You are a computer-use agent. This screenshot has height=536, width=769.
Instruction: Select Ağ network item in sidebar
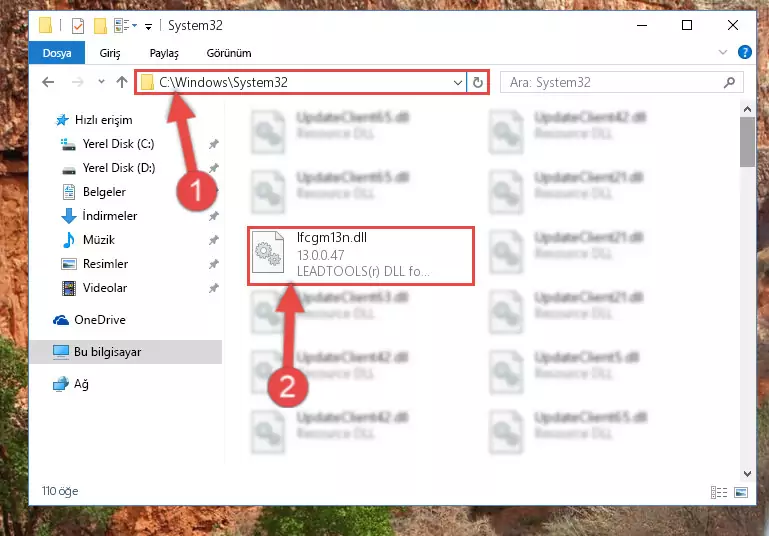(81, 384)
